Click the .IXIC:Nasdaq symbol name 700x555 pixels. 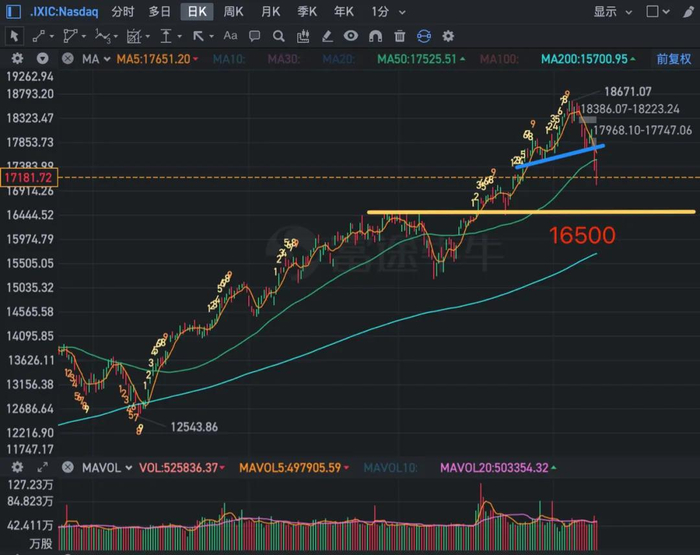64,12
